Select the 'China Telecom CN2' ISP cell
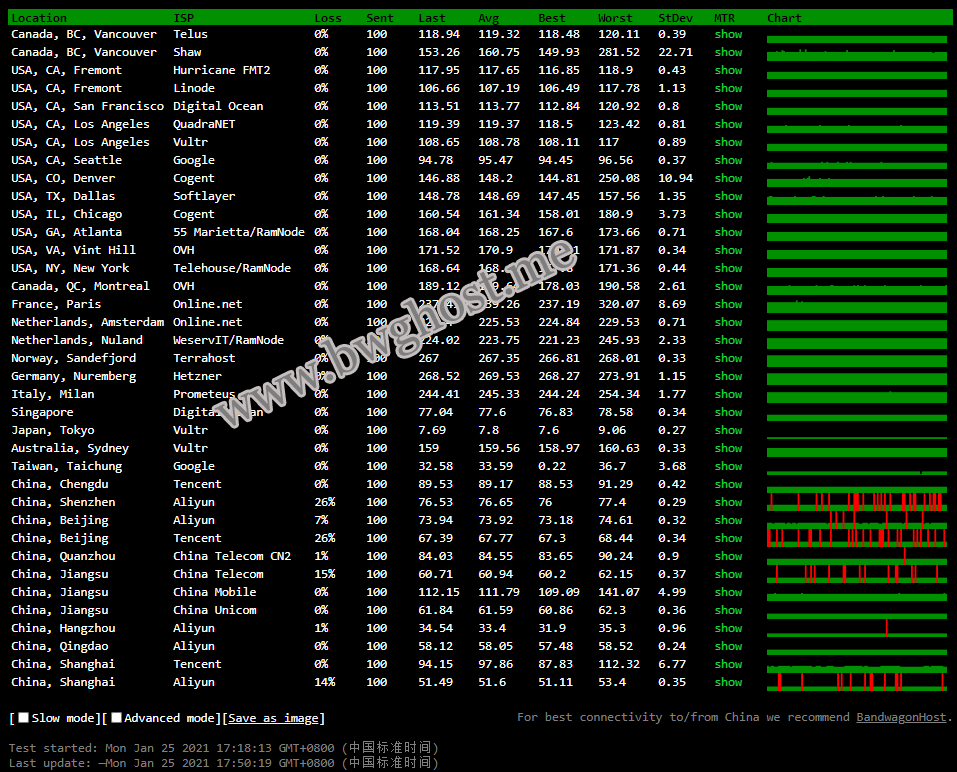 pos(232,557)
